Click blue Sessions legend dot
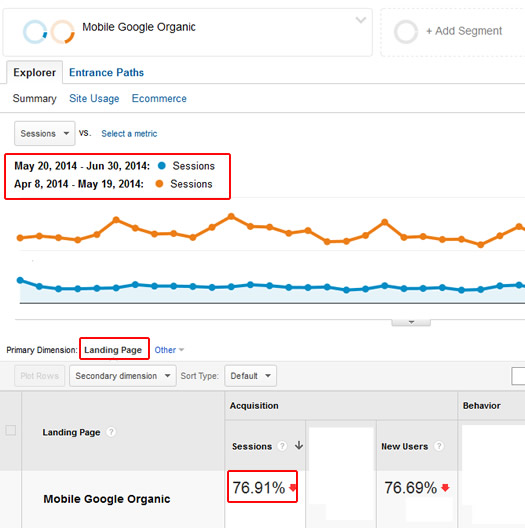 tap(162, 166)
